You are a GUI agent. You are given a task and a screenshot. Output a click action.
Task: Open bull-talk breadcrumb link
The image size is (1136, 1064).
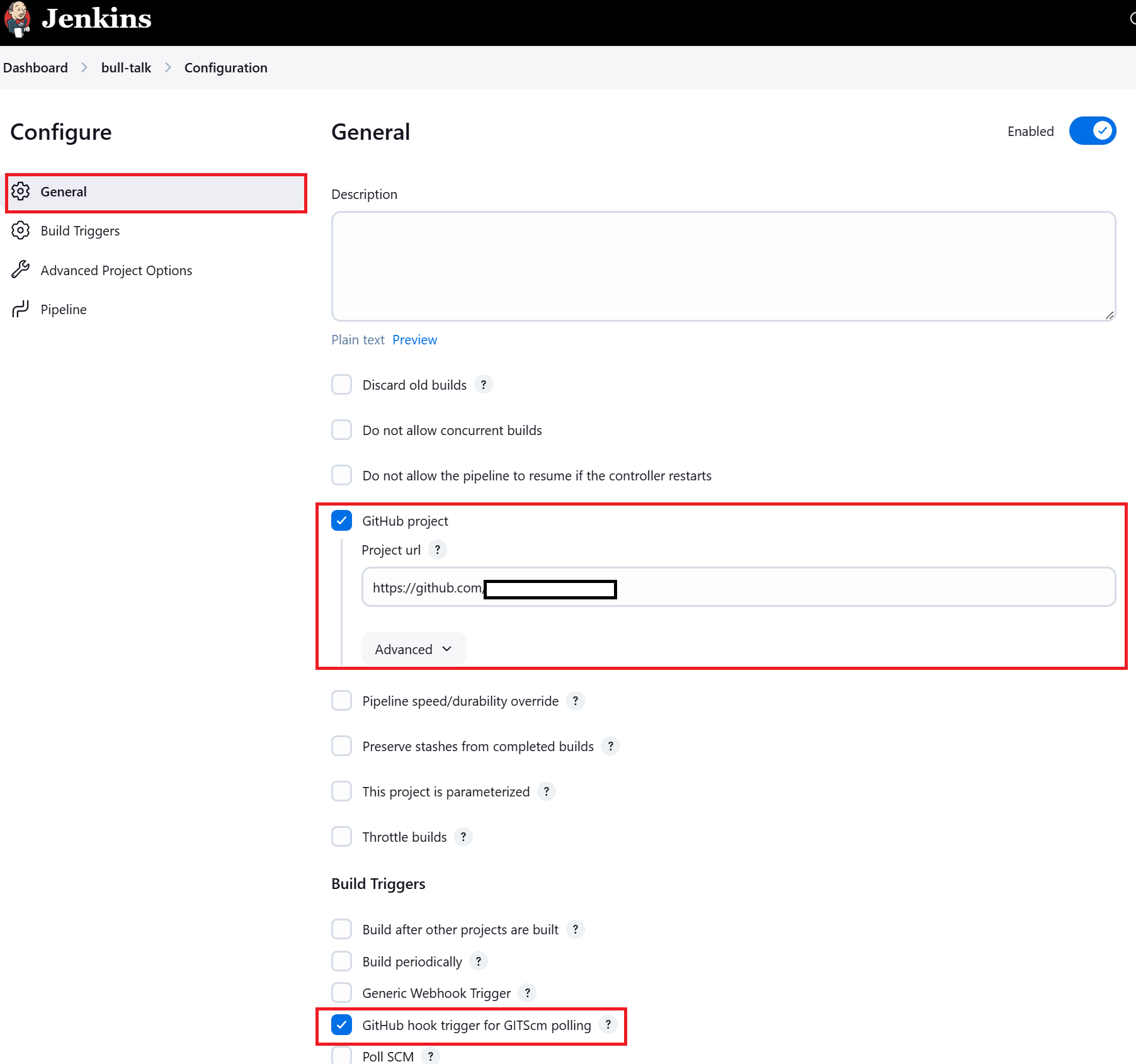pyautogui.click(x=126, y=67)
